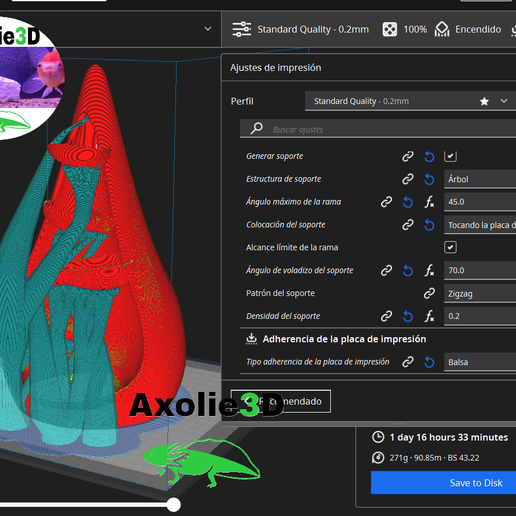Reset Colocación del soporte value
The image size is (516, 516).
pos(429,225)
